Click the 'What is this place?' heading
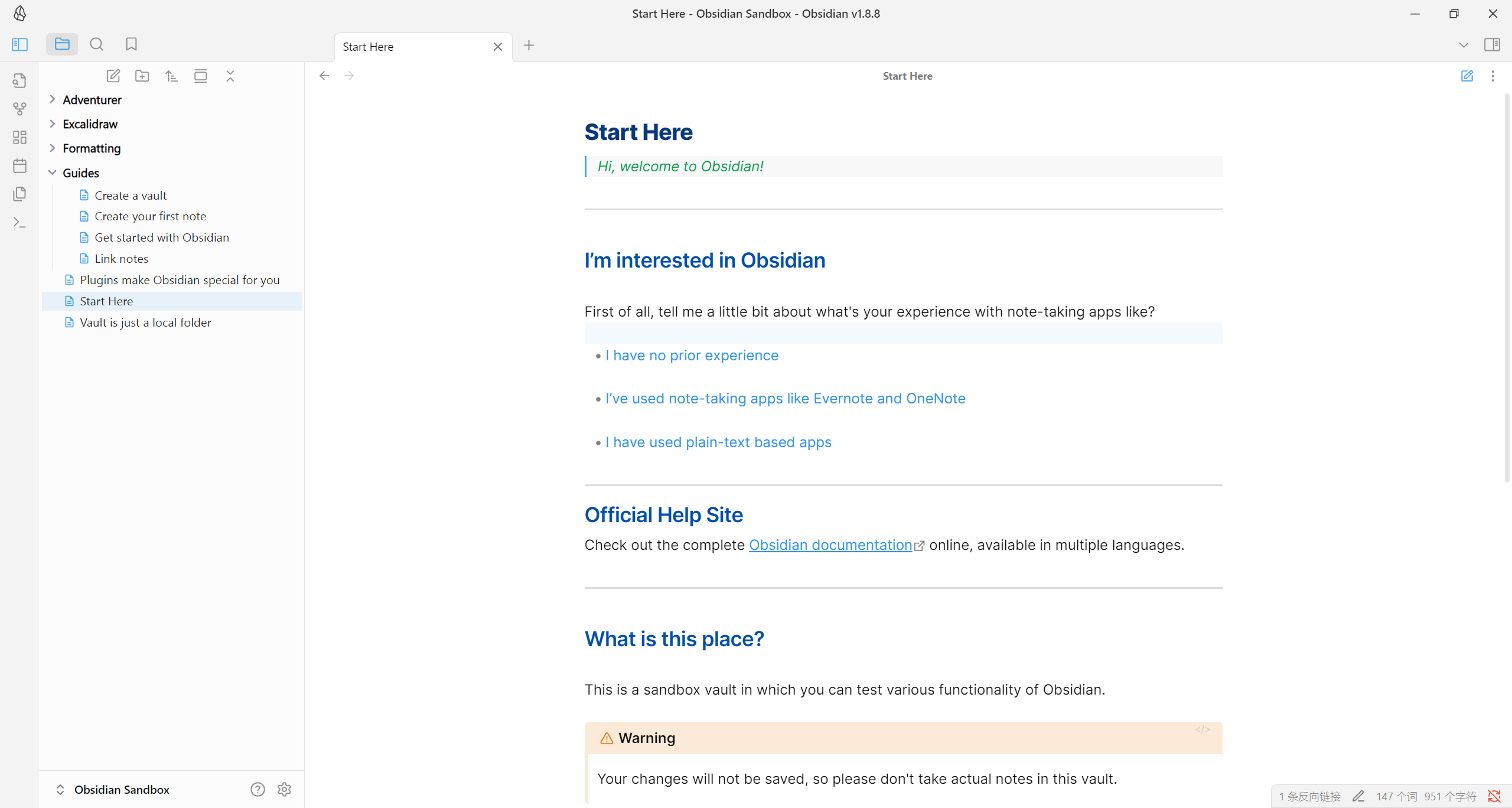This screenshot has height=808, width=1512. 674,639
